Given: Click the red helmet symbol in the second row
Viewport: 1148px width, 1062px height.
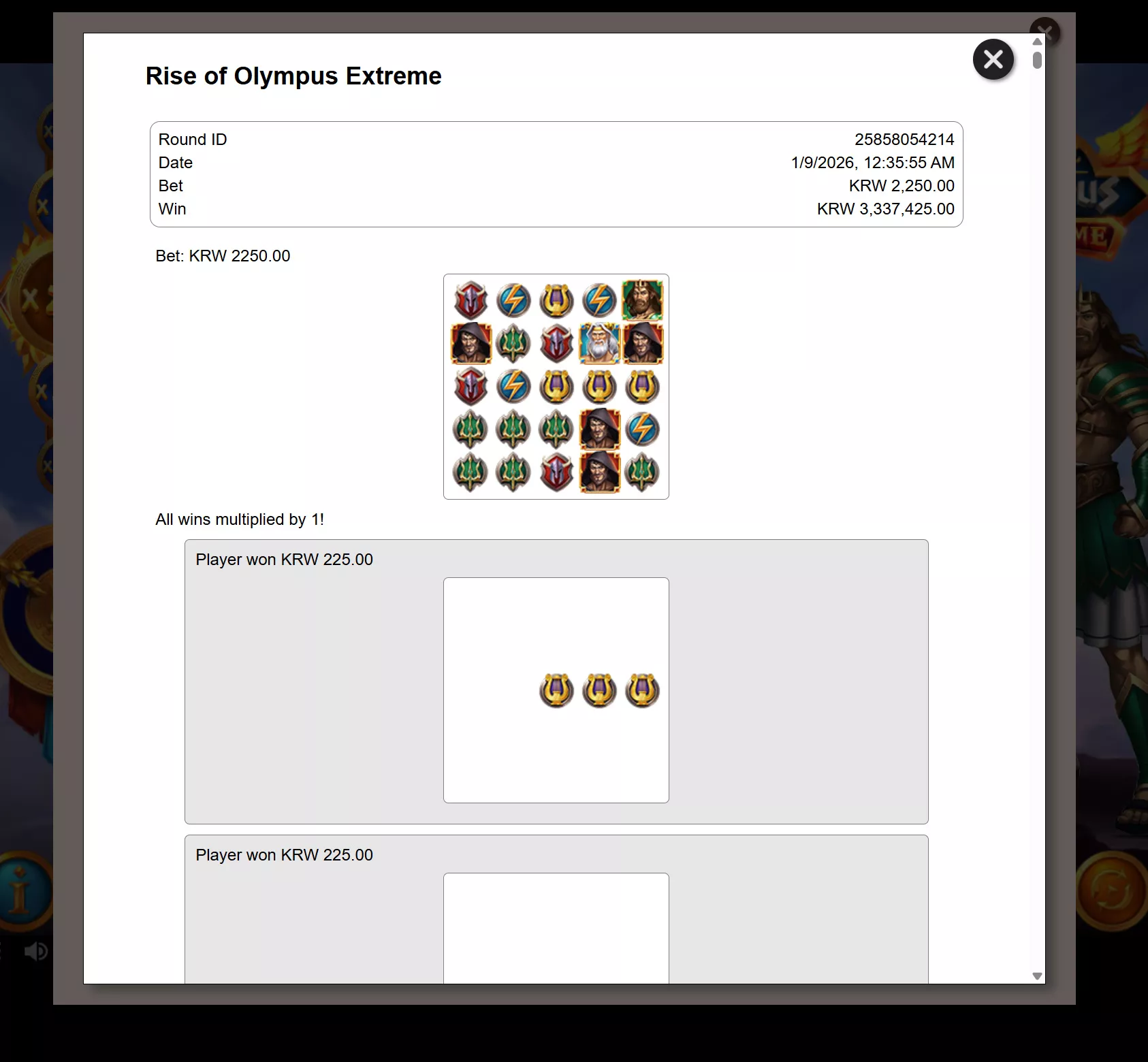Looking at the screenshot, I should (556, 344).
